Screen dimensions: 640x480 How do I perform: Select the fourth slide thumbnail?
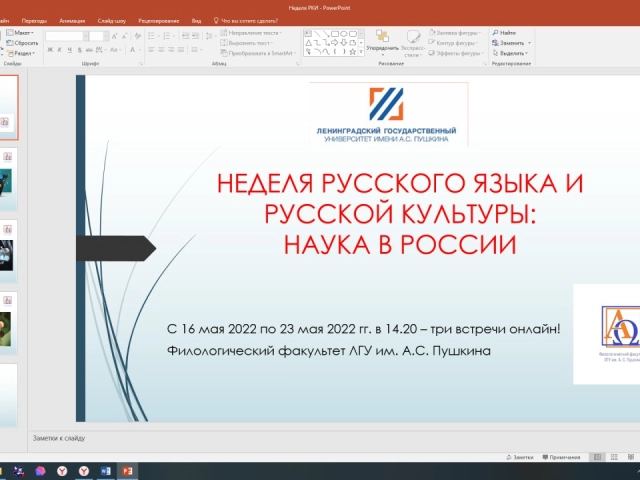pos(8,323)
